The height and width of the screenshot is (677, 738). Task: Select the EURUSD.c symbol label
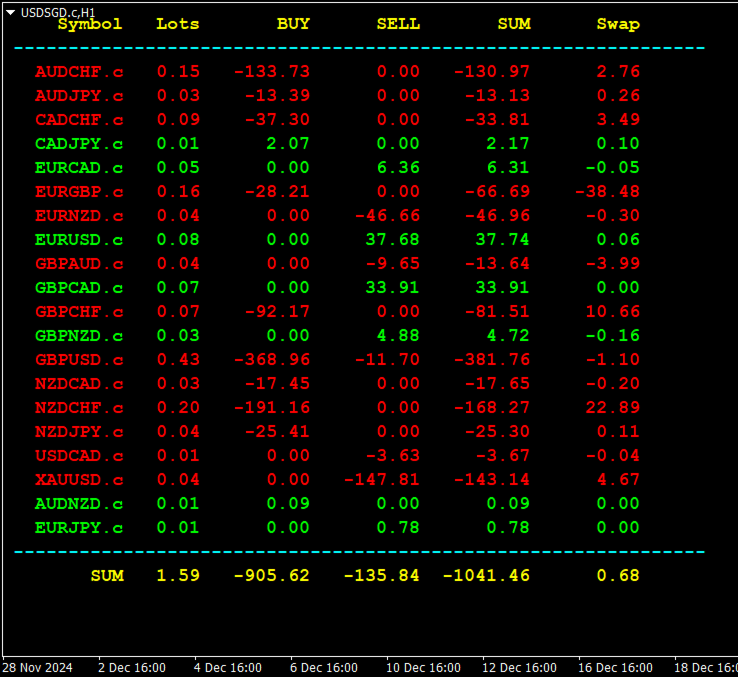tap(79, 240)
